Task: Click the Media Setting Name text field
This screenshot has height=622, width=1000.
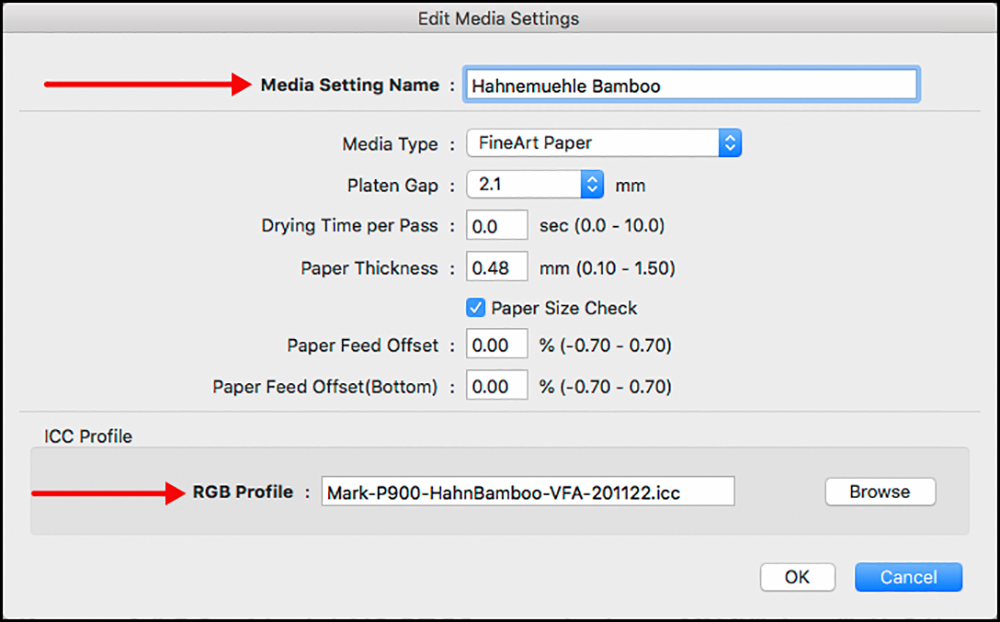Action: click(x=691, y=85)
